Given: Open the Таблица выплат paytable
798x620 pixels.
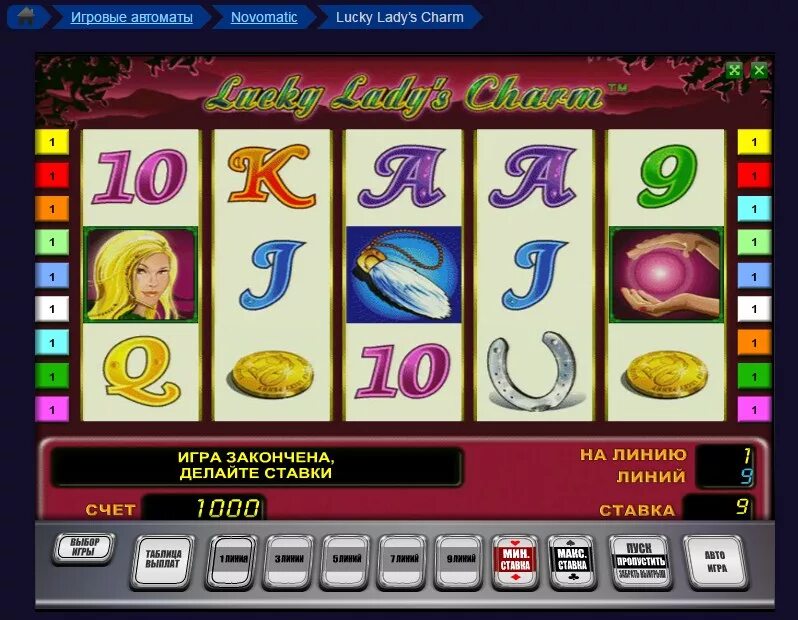Looking at the screenshot, I should point(162,561).
